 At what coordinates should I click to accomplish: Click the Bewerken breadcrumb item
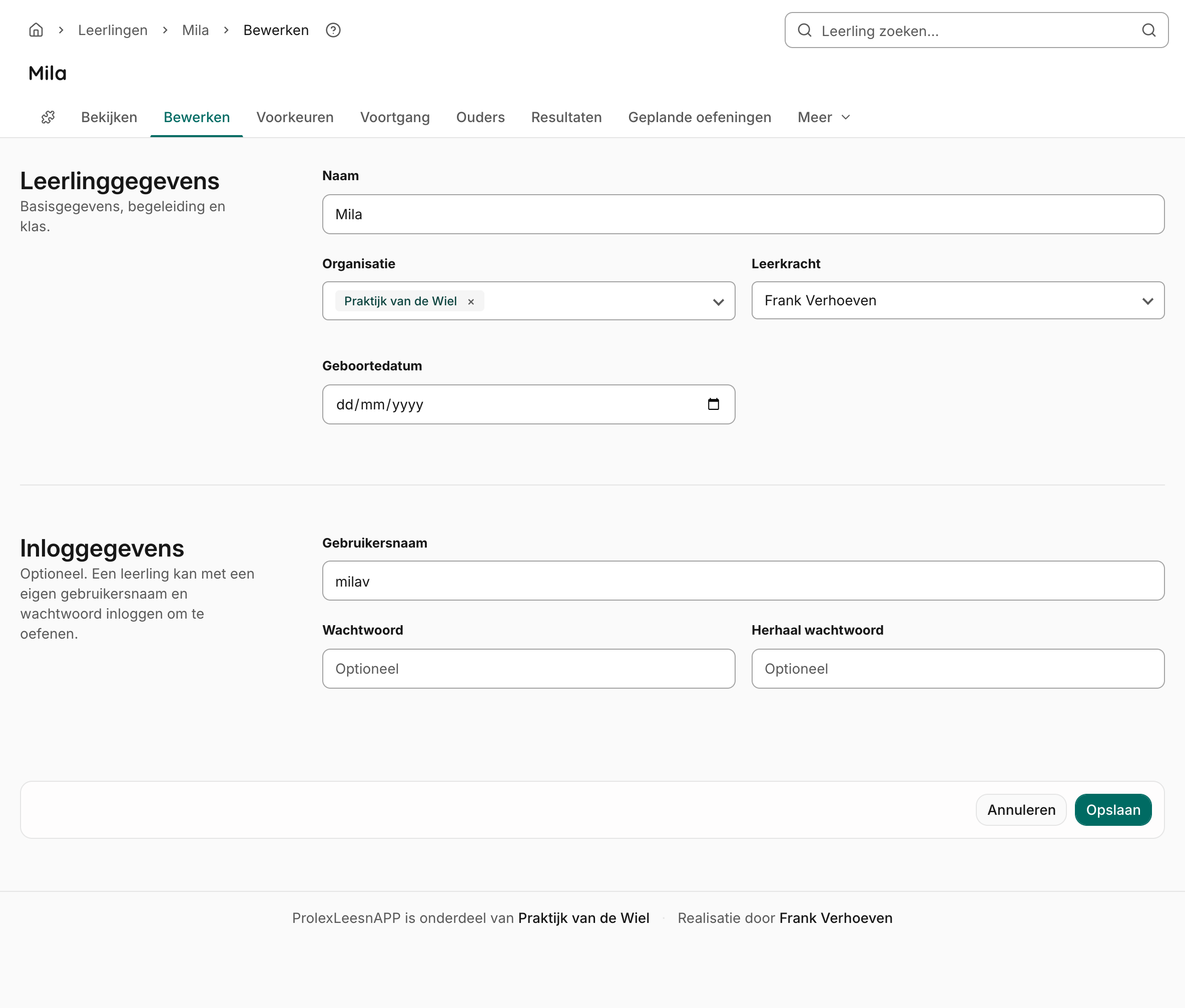276,31
